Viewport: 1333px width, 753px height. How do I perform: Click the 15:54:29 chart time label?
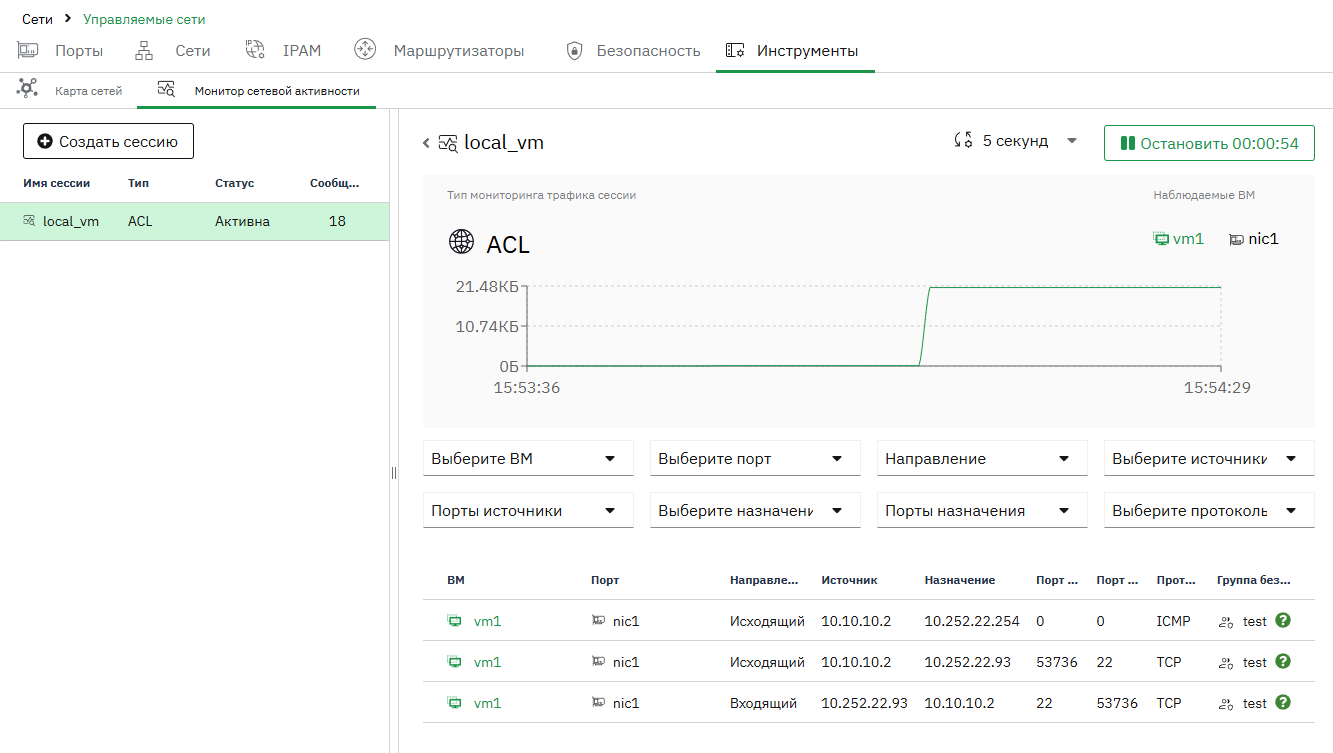tap(1217, 387)
